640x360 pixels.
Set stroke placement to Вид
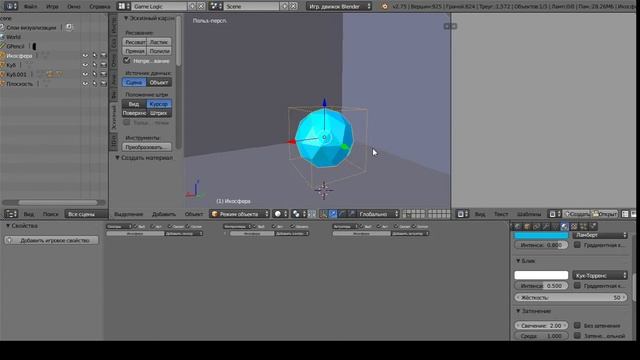click(x=134, y=104)
